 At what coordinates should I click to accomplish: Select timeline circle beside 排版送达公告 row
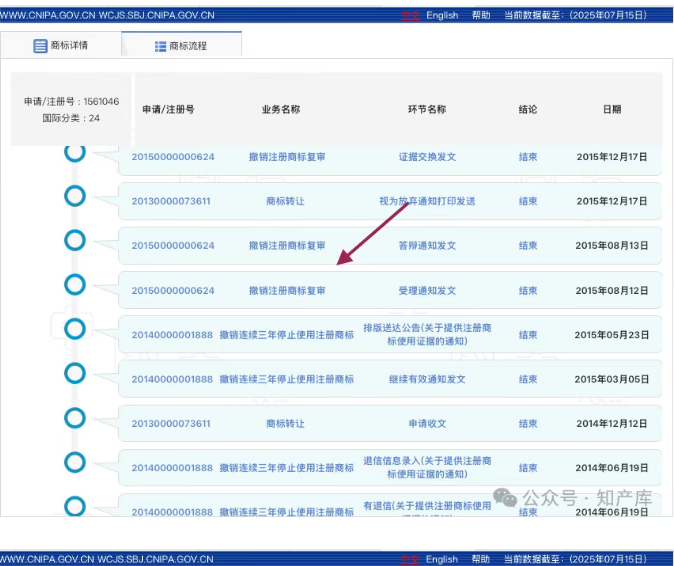pos(75,329)
